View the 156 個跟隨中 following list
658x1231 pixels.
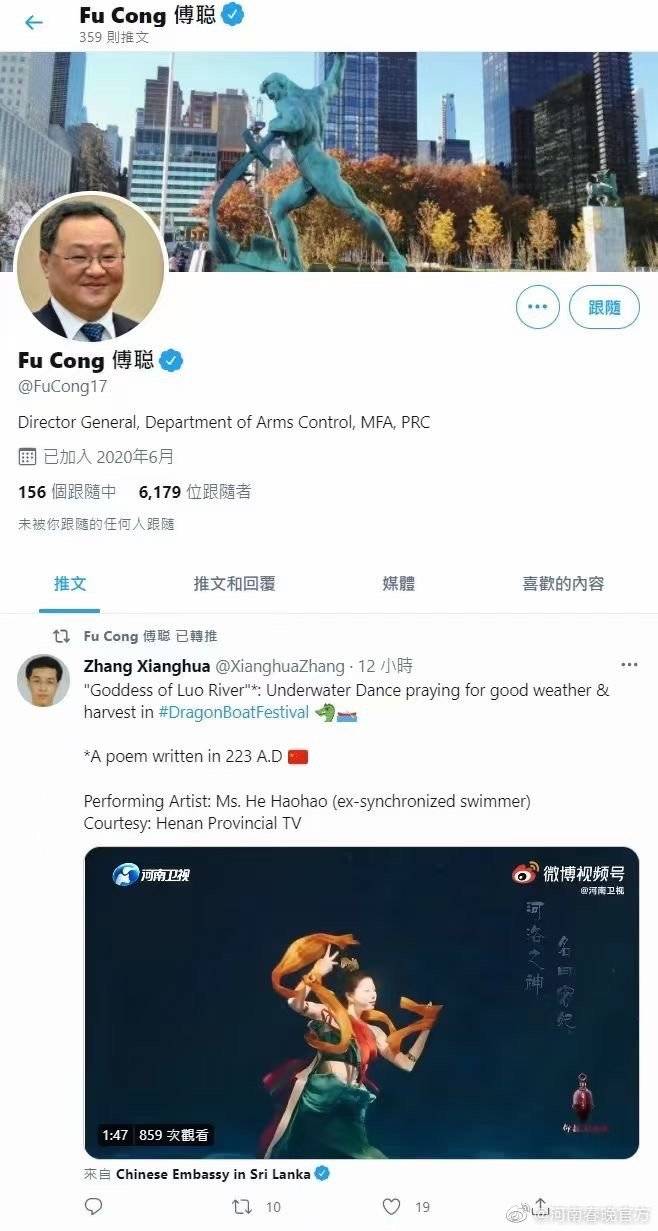[x=67, y=491]
